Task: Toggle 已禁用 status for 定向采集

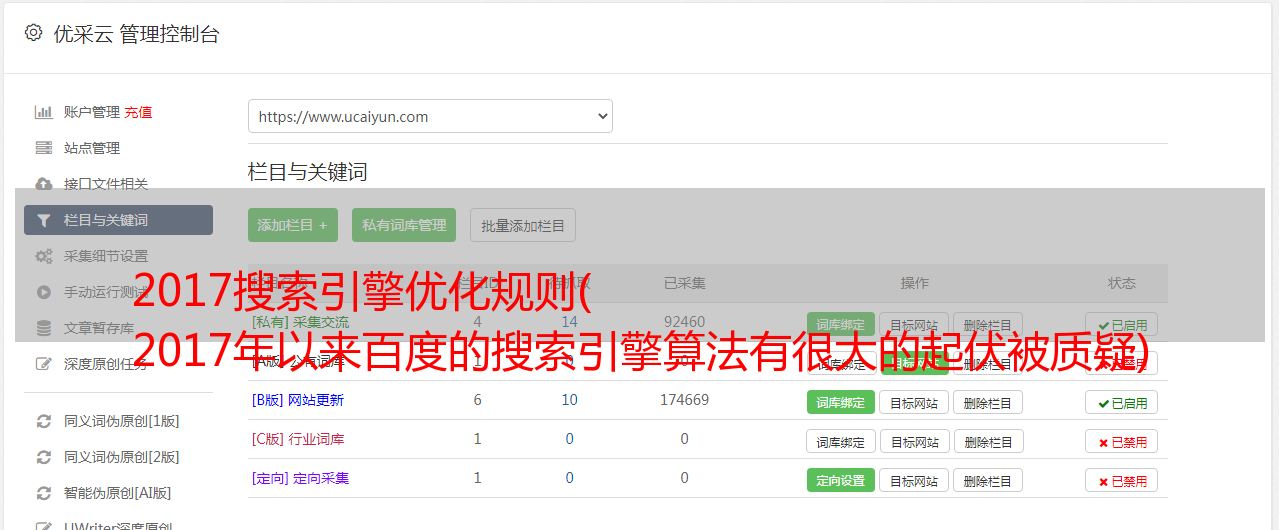Action: (1122, 480)
